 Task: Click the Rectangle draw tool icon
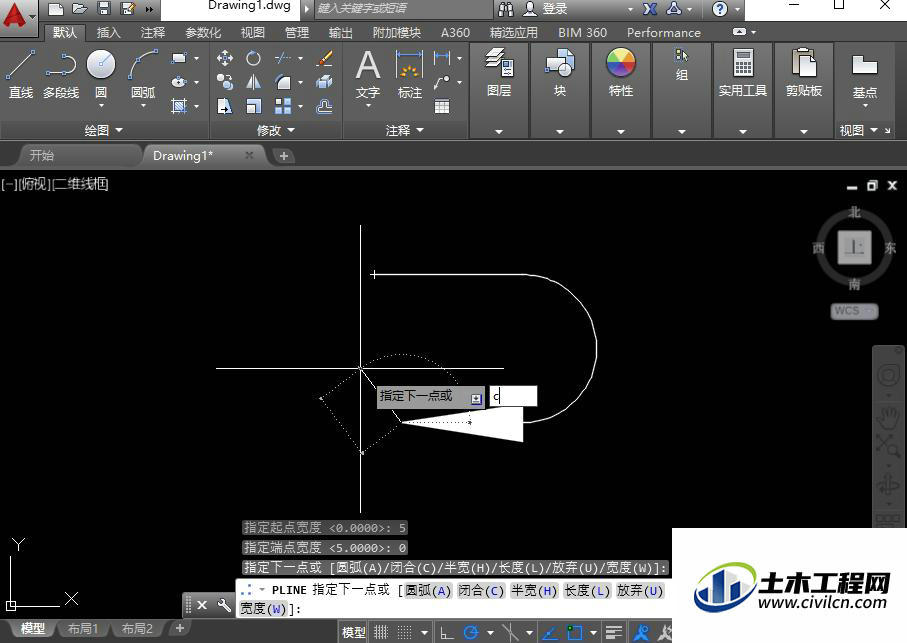click(x=179, y=58)
